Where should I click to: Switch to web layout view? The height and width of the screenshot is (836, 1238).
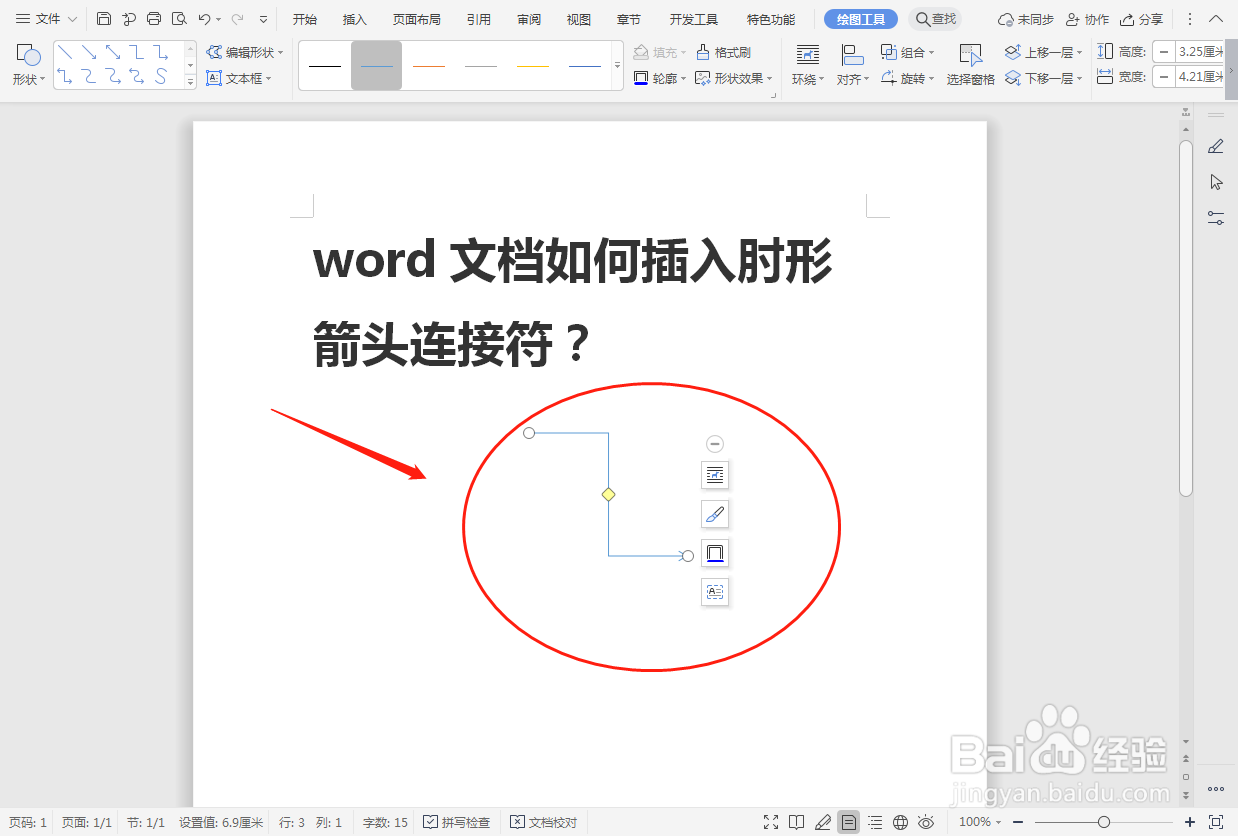coord(900,822)
